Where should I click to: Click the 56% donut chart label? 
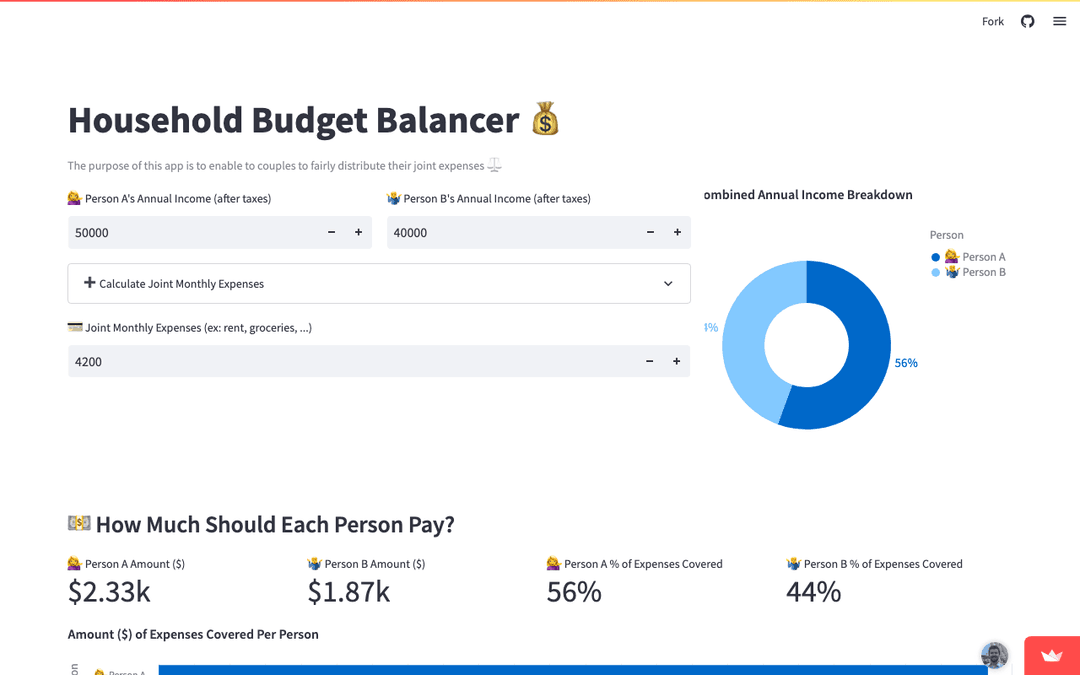point(906,363)
